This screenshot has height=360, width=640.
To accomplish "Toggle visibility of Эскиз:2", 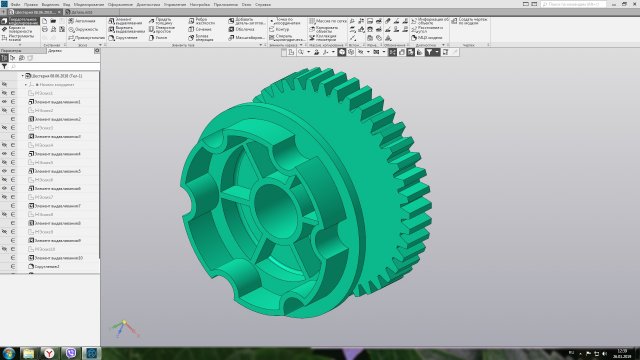I will click(4, 110).
